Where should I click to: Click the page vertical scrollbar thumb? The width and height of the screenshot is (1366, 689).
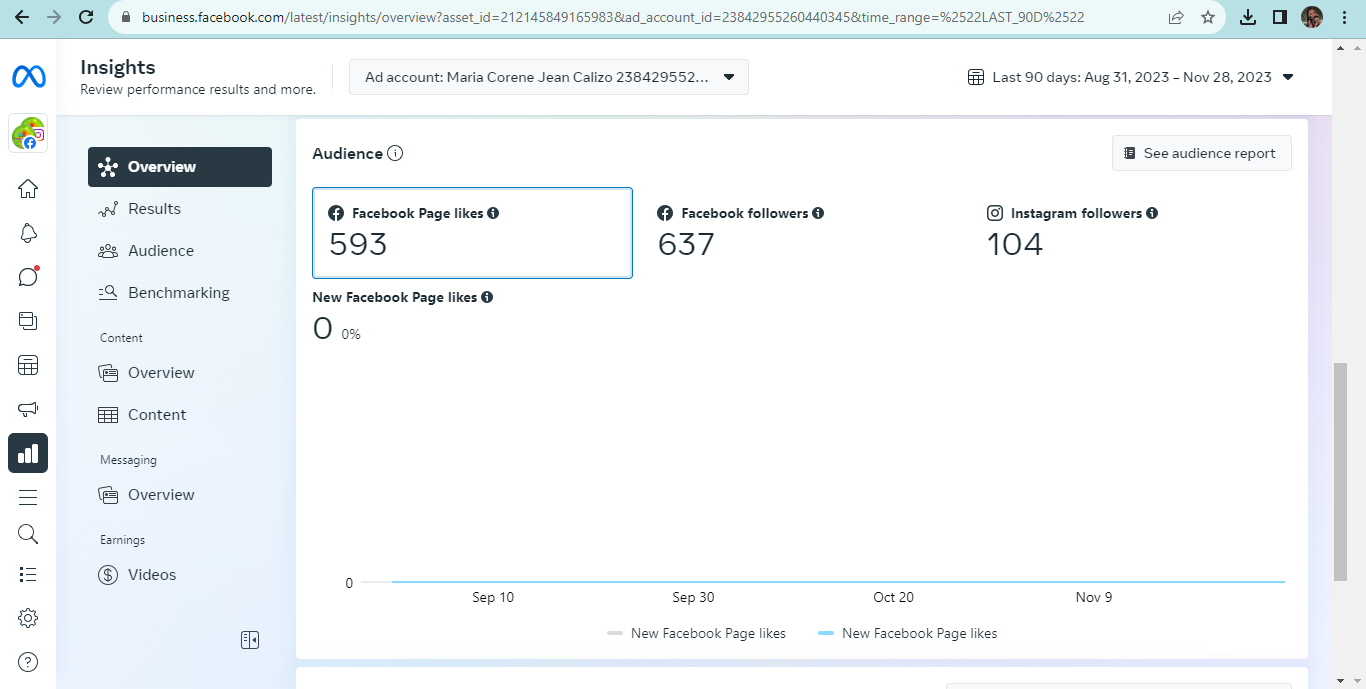click(1340, 470)
